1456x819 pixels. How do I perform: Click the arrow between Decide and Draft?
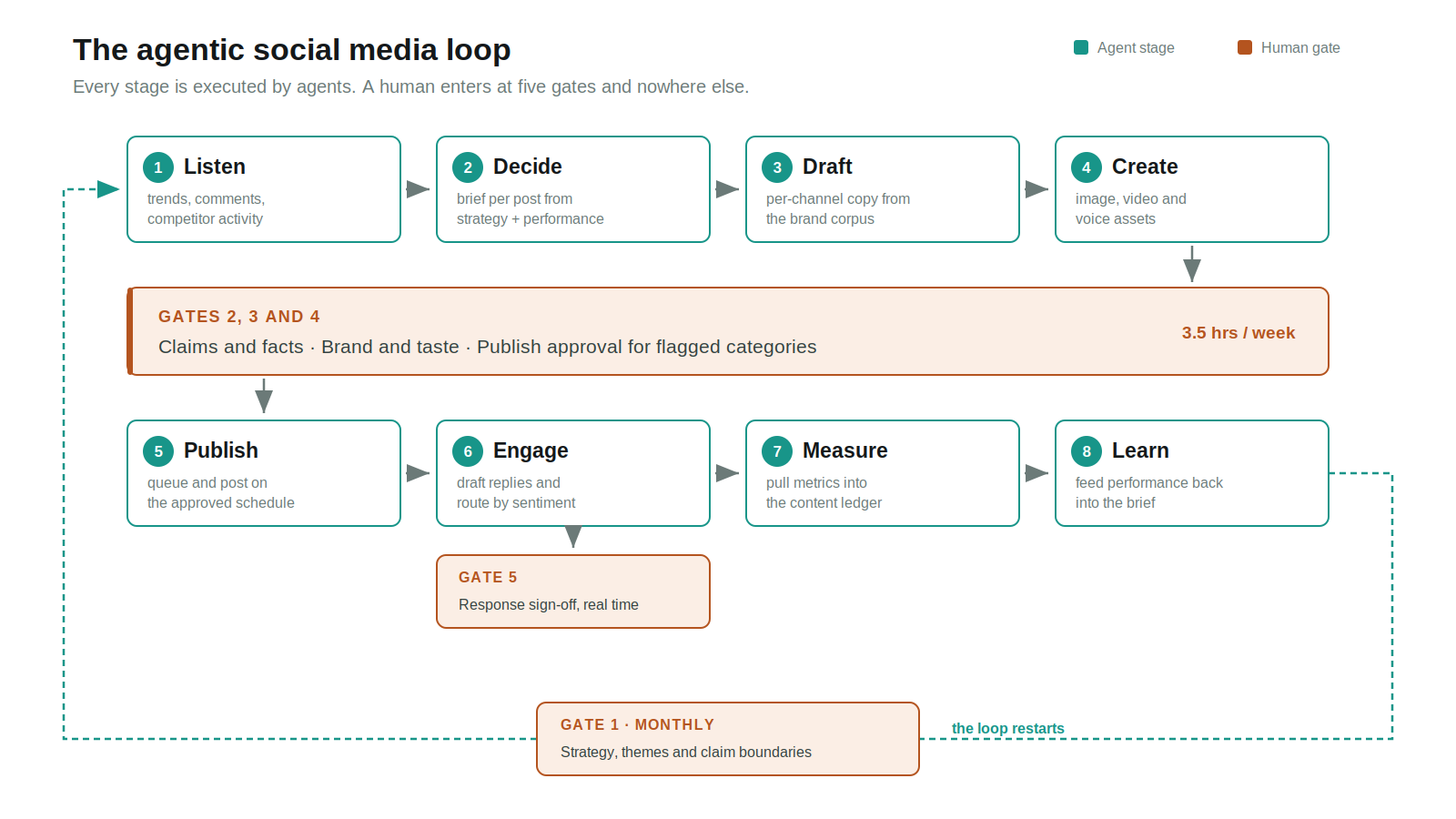pyautogui.click(x=727, y=189)
